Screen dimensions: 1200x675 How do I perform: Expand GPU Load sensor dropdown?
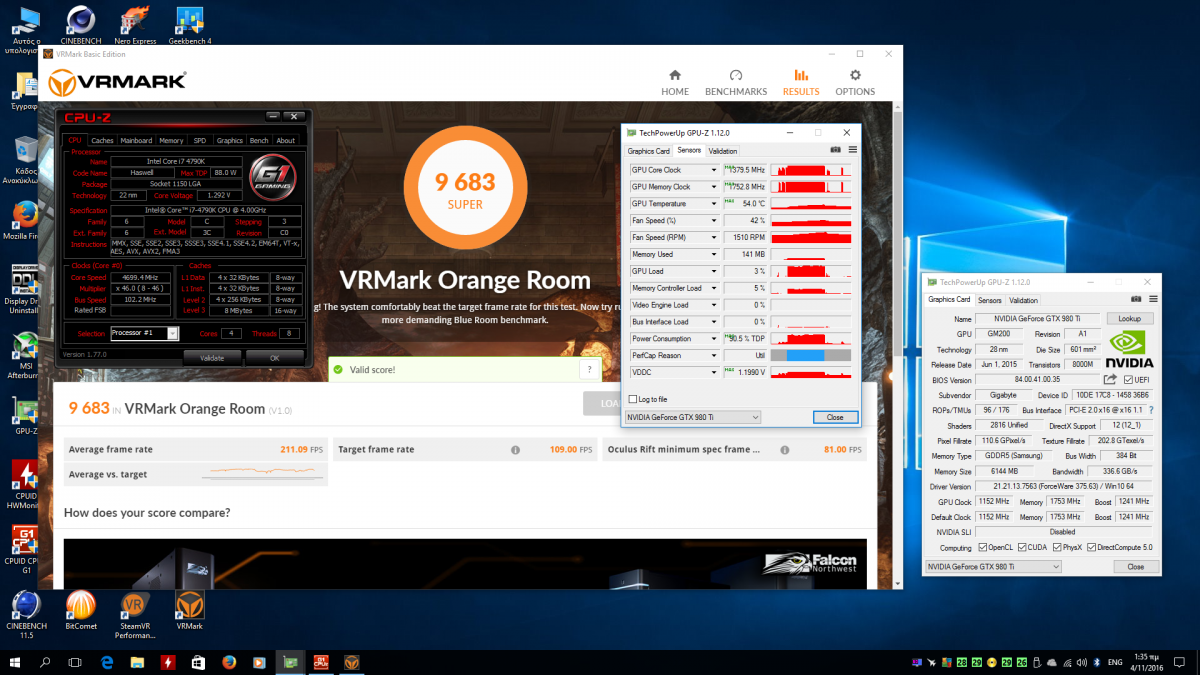coord(714,271)
